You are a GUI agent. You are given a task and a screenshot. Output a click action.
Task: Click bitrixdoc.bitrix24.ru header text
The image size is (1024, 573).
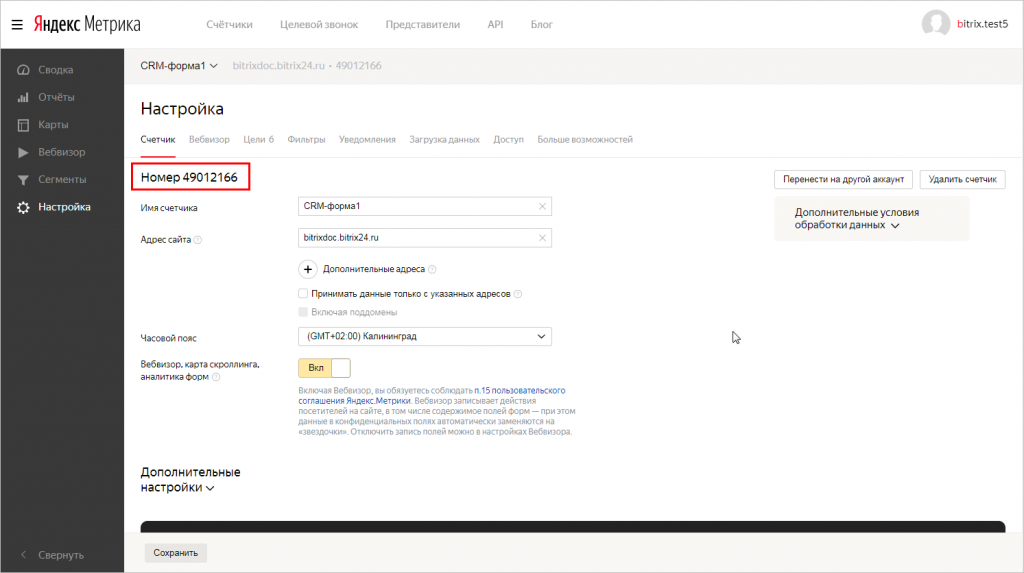[279, 65]
